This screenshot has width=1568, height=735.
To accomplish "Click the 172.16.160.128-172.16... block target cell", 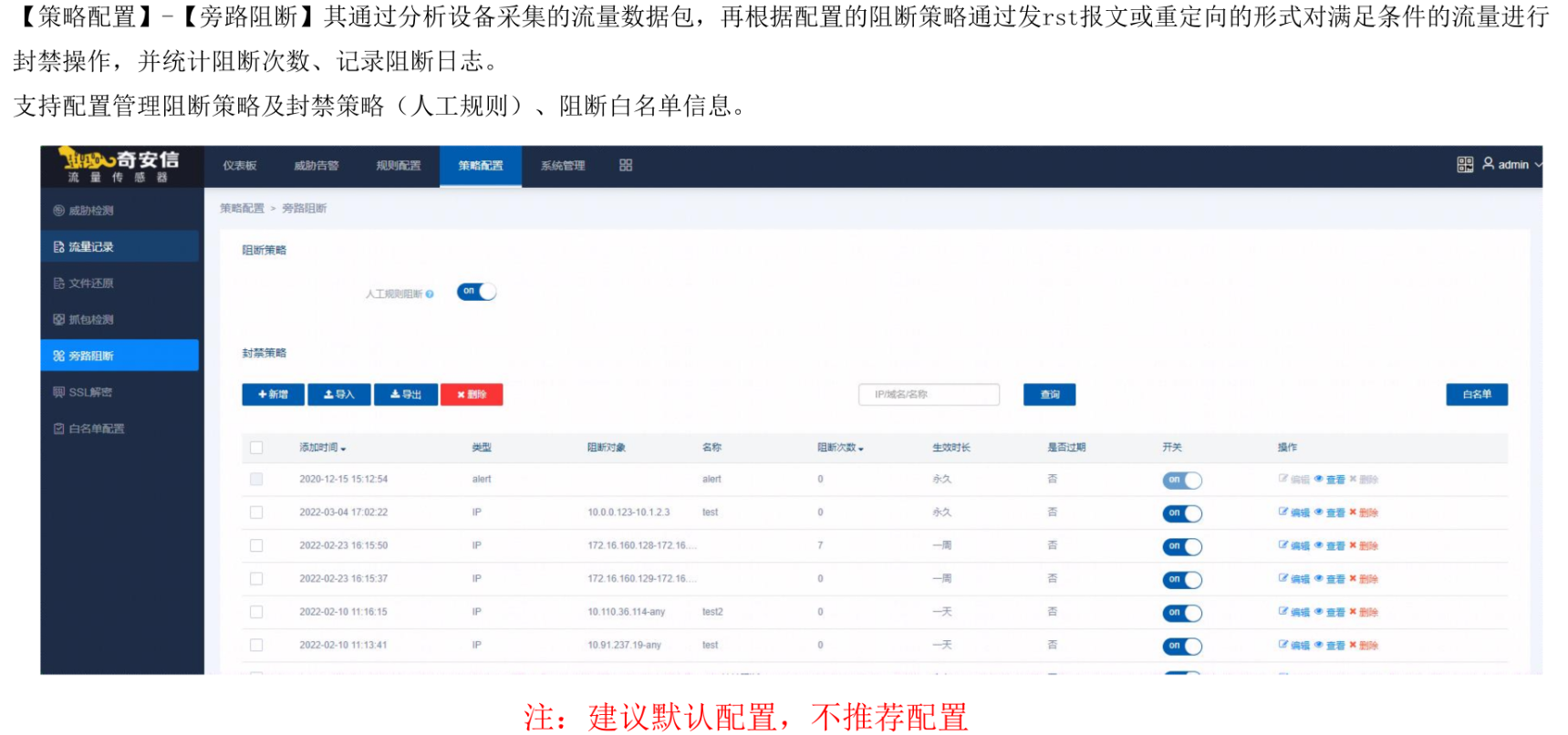I will tap(642, 545).
